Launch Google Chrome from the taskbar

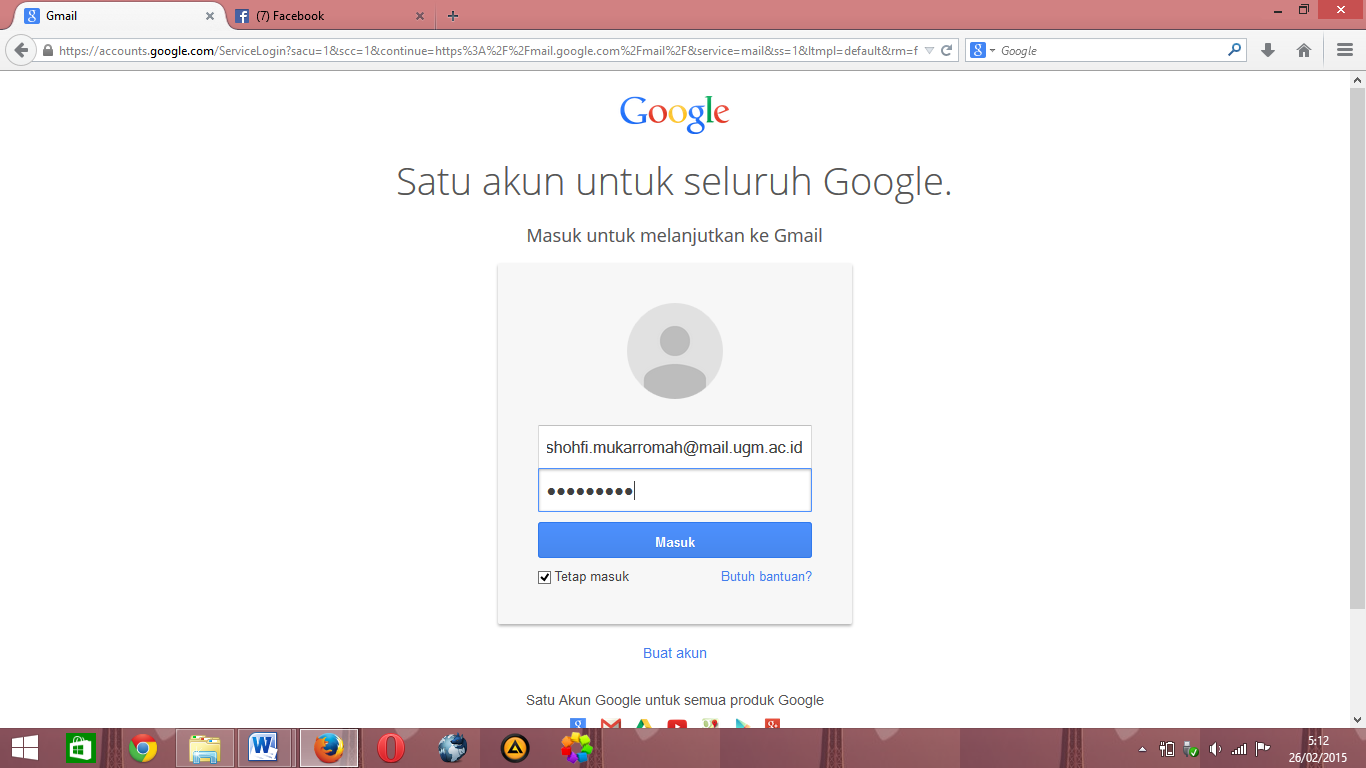pos(143,748)
